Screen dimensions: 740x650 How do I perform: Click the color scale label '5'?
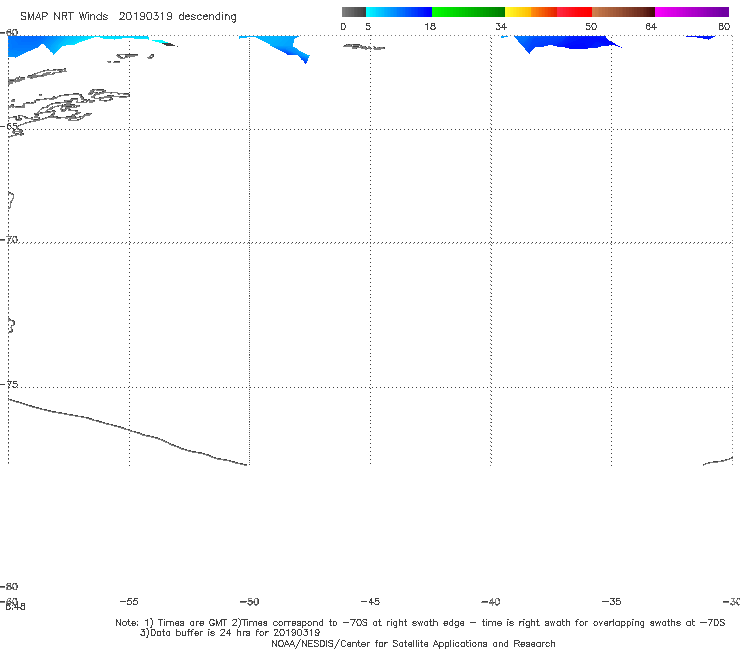point(368,26)
